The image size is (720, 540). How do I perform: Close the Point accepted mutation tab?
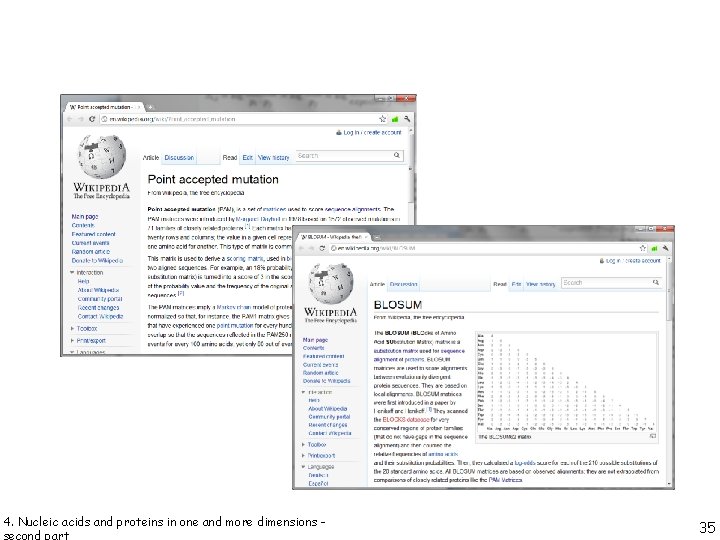pos(138,107)
